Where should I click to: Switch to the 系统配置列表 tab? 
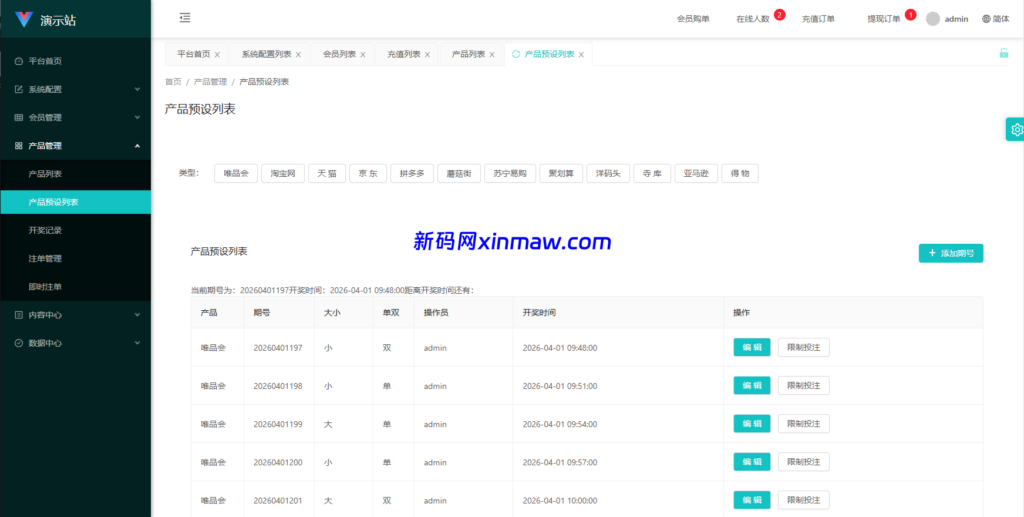tap(266, 55)
